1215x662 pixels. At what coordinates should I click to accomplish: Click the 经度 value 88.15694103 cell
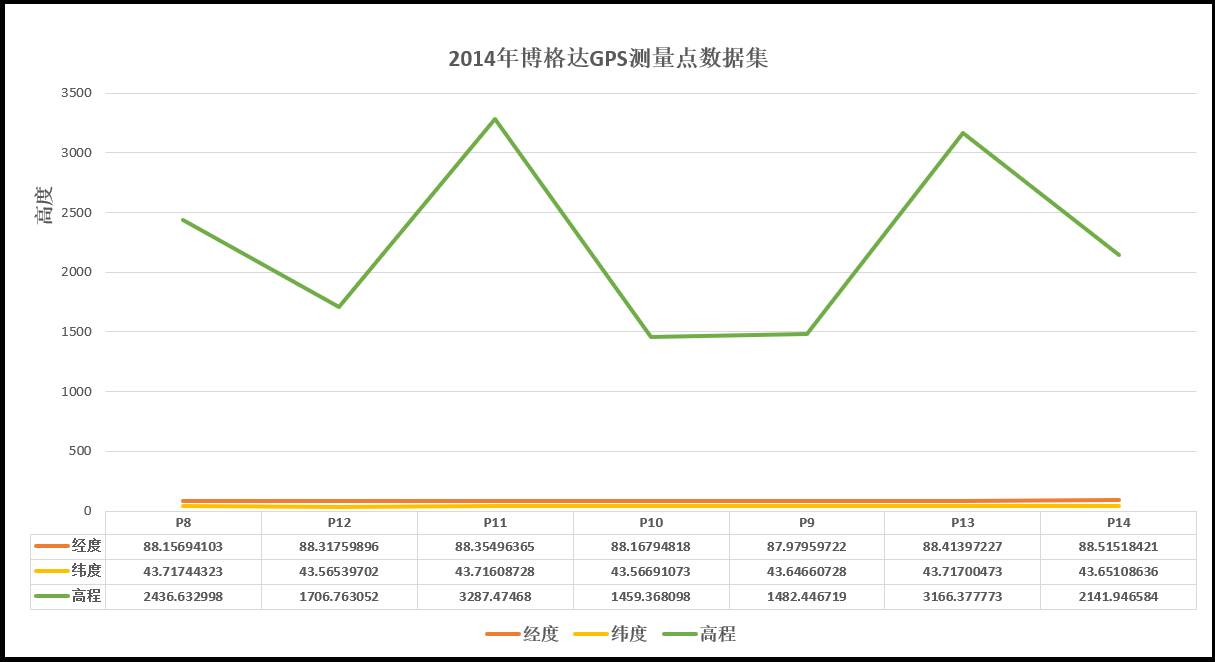tap(183, 546)
